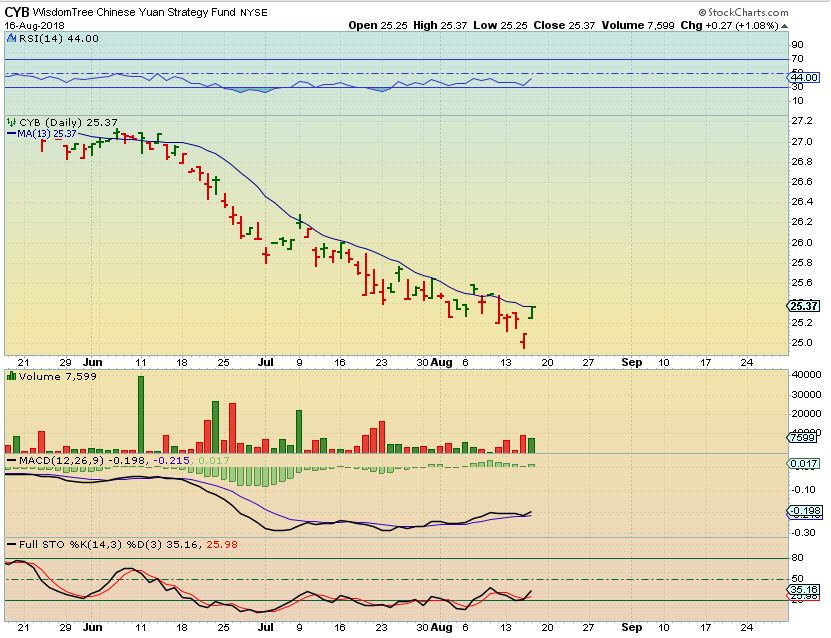
Task: Click the Aug label on bottom date axis
Action: tap(442, 630)
